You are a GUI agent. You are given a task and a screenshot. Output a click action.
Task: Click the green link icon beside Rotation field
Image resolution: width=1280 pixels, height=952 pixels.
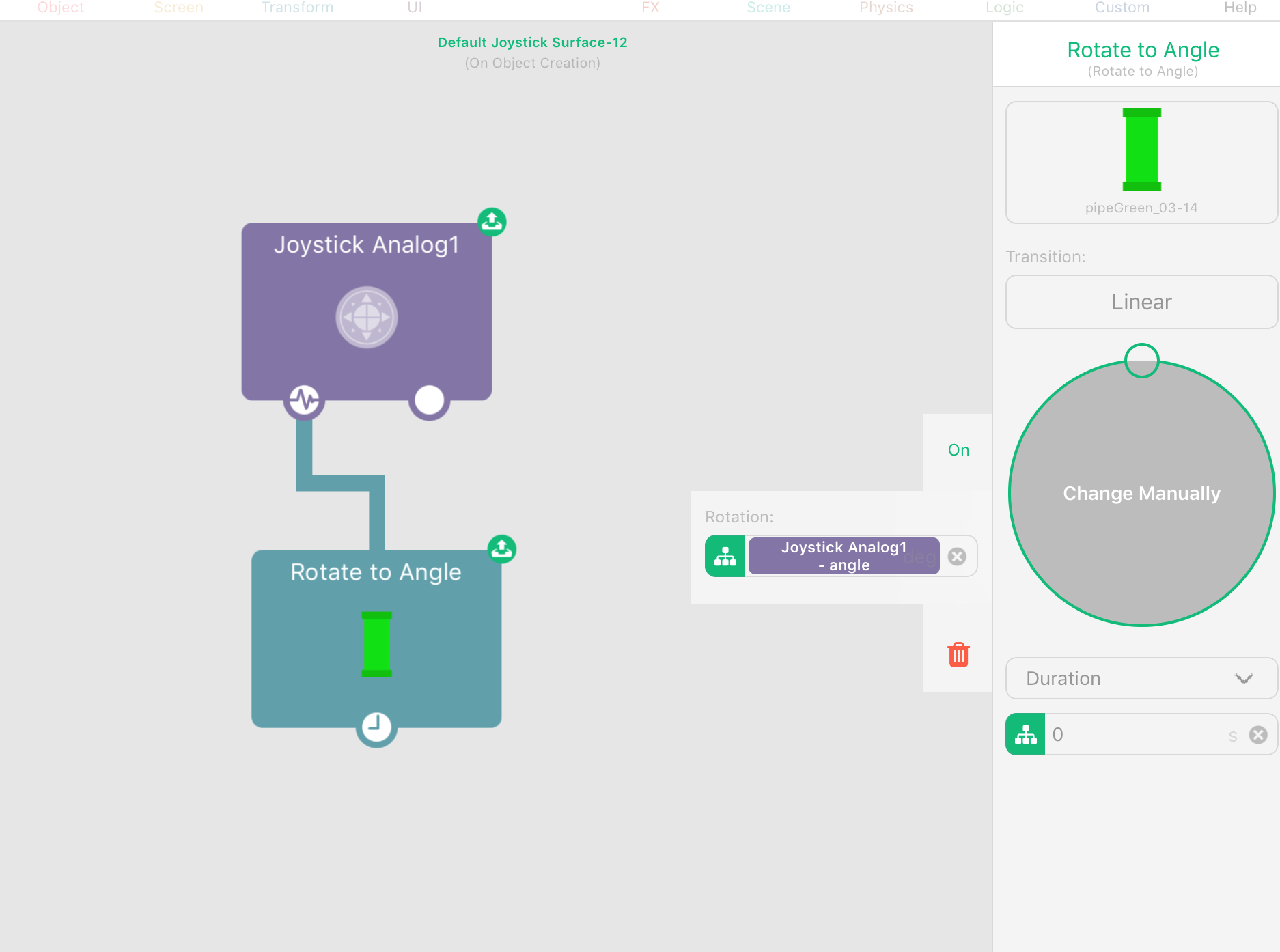pos(725,557)
